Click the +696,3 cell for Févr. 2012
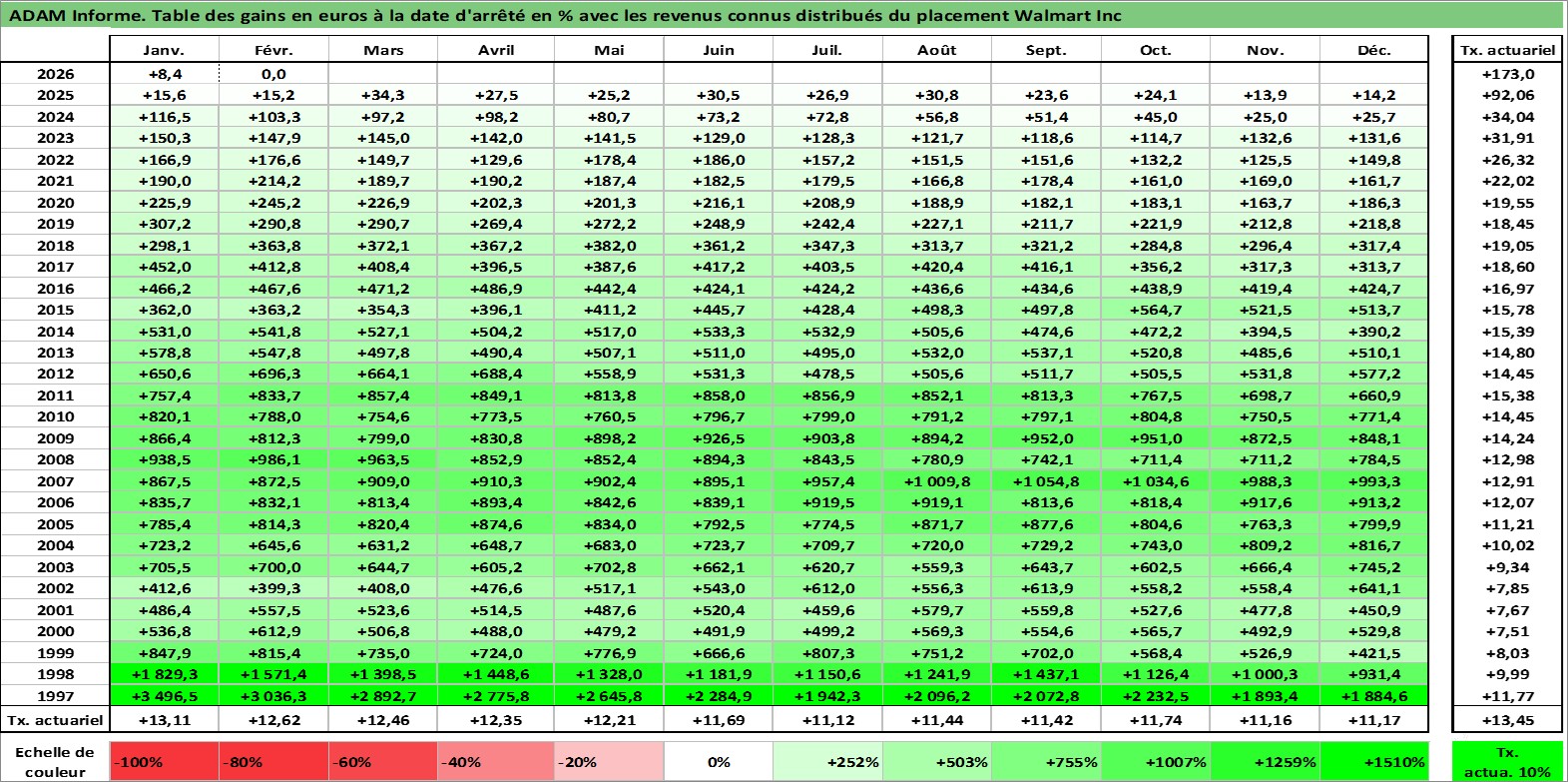 point(273,374)
